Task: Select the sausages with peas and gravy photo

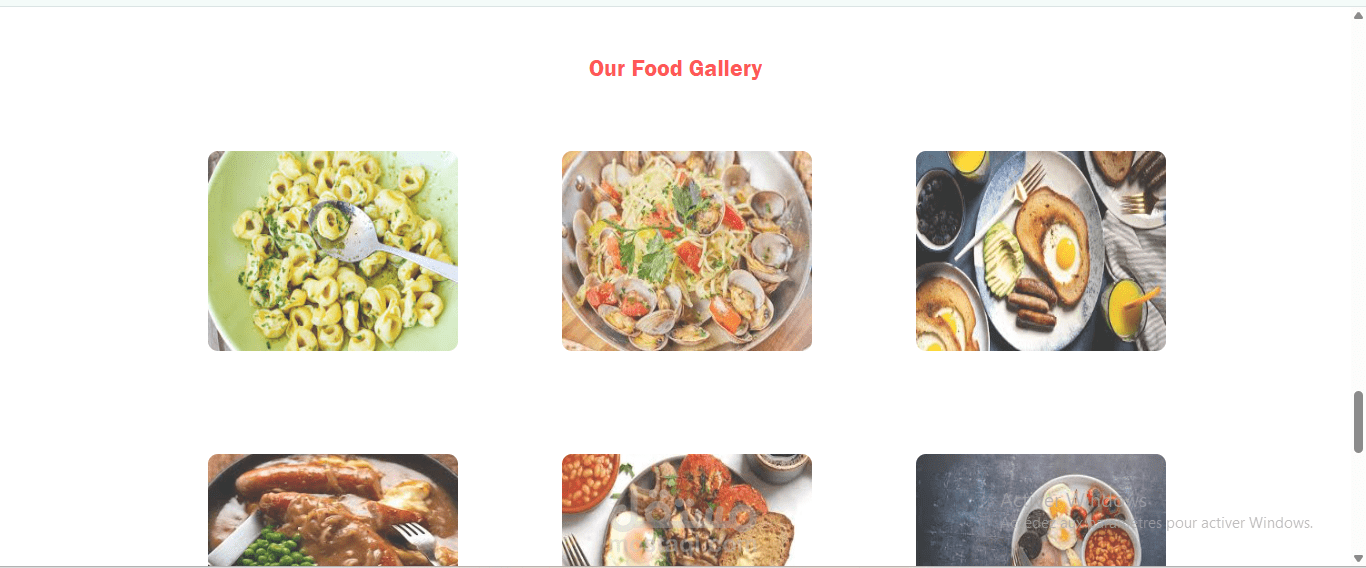Action: (333, 510)
